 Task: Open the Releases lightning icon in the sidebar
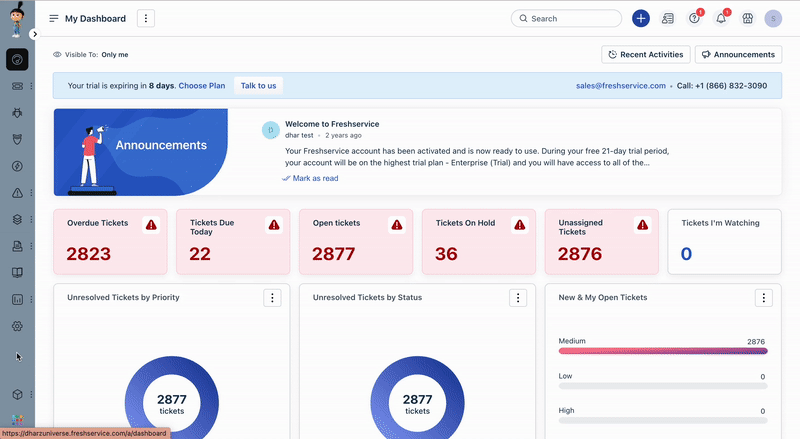17,166
